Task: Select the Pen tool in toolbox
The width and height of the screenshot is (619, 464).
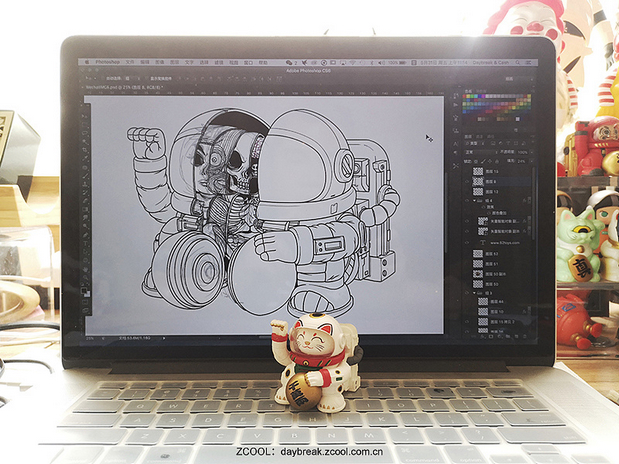Action: (x=84, y=234)
